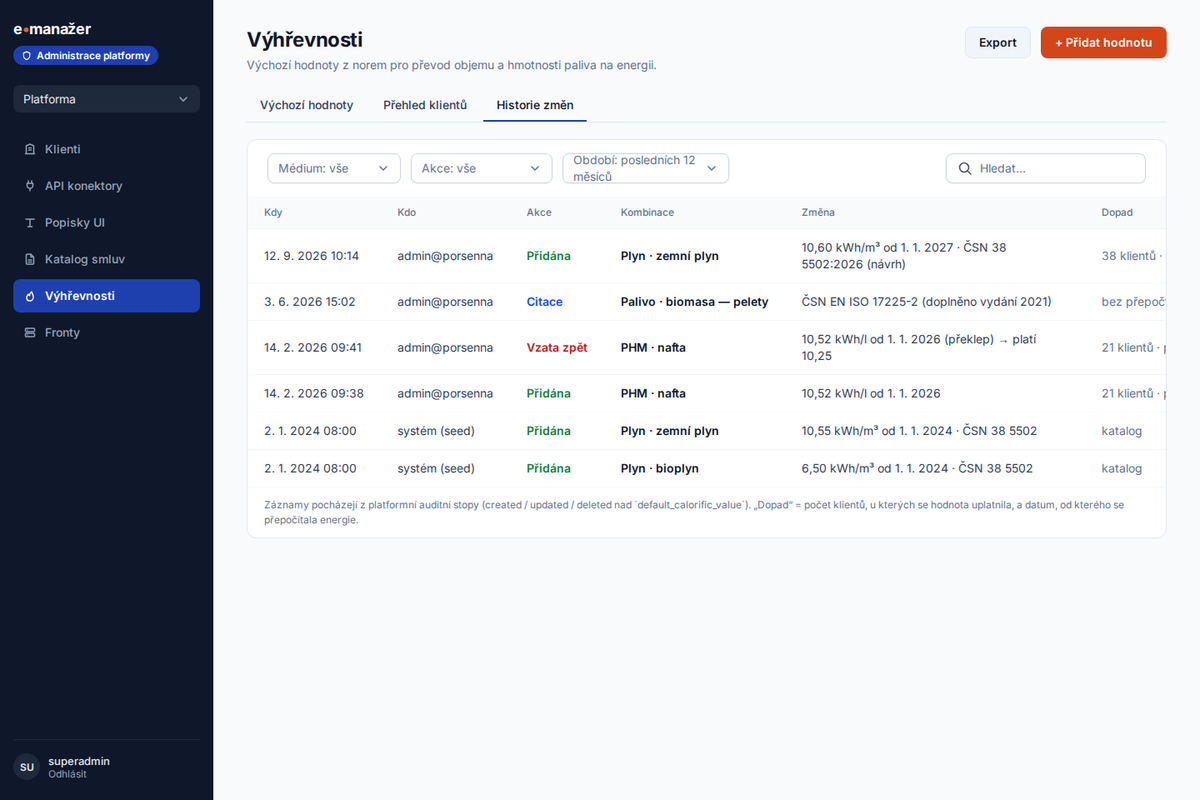Click the Akce column header

(x=539, y=212)
